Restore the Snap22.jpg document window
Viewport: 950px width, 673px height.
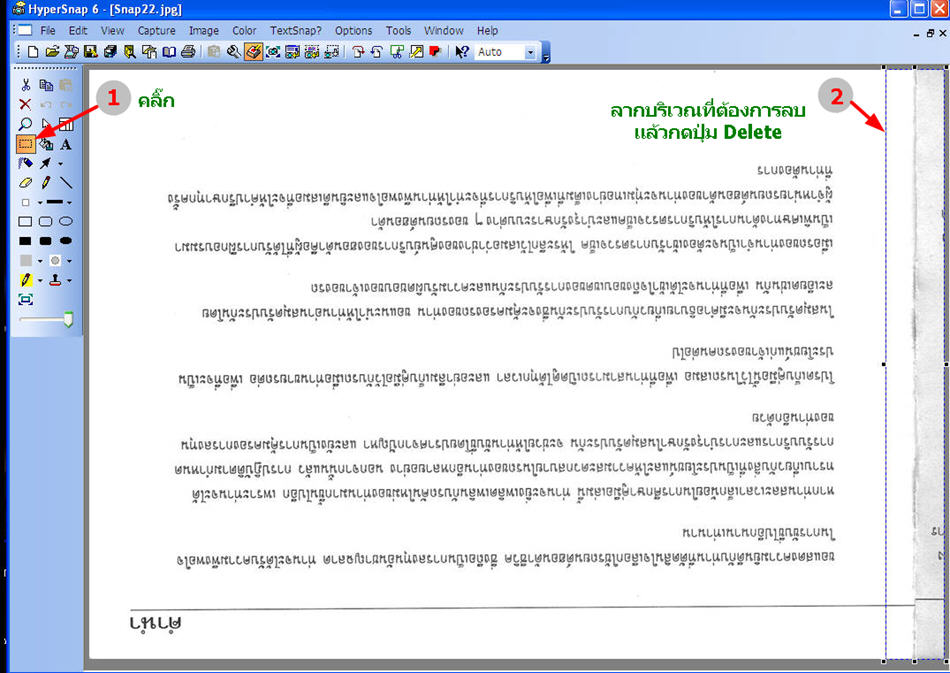[x=930, y=33]
